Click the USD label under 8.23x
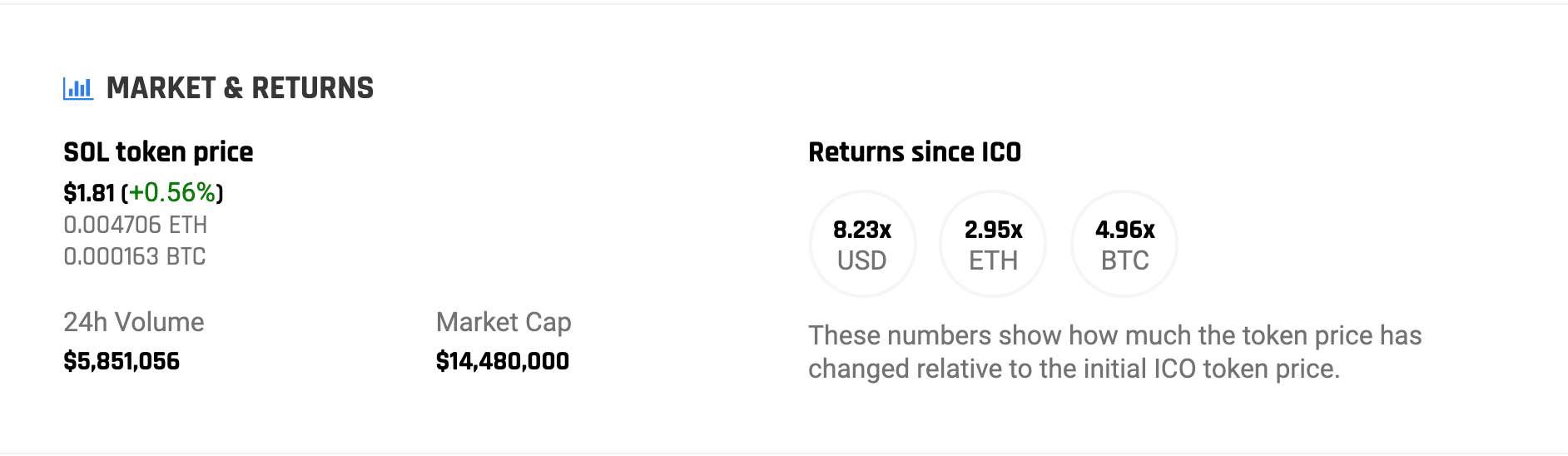Viewport: 1568px width, 456px height. point(862,260)
